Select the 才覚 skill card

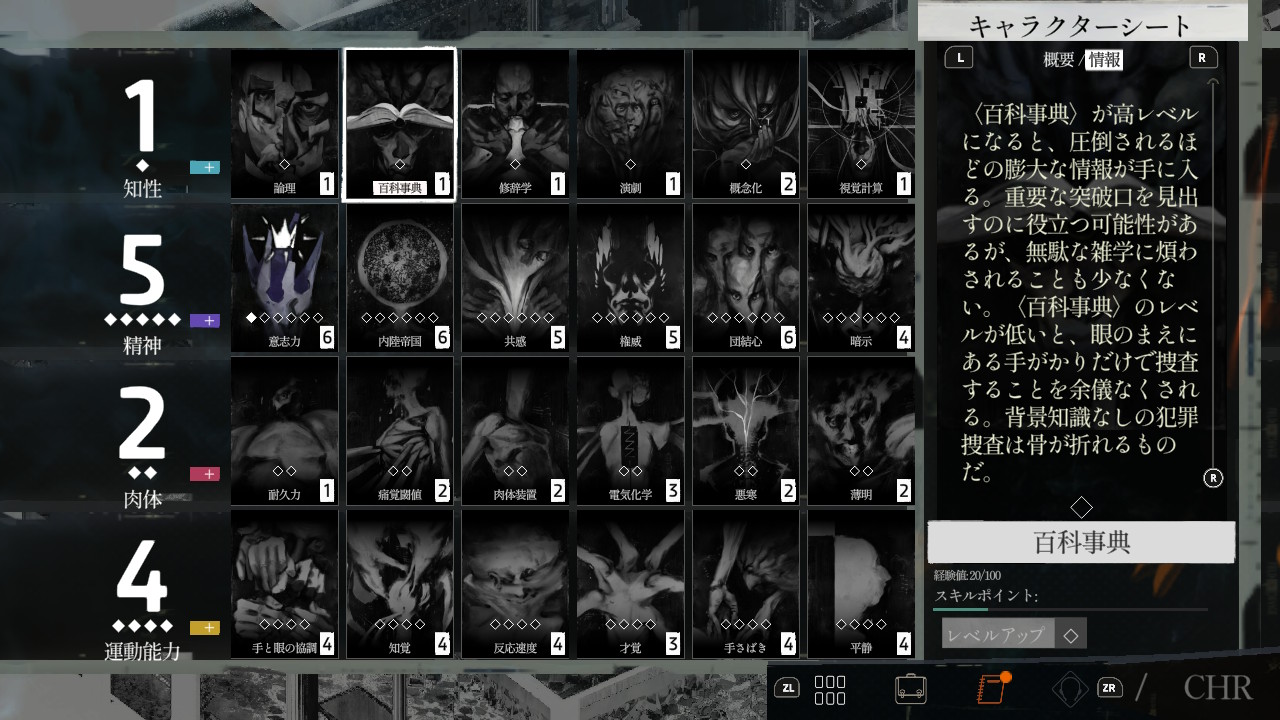(x=630, y=584)
